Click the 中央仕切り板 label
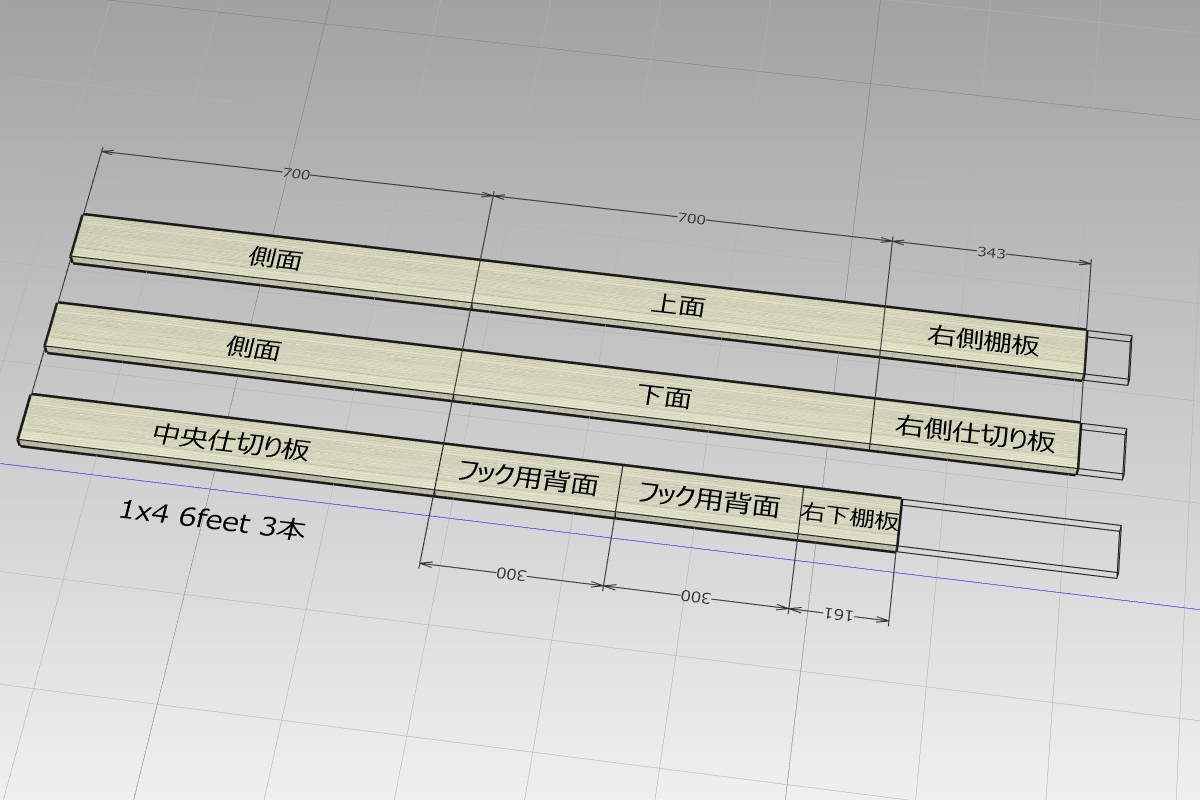This screenshot has width=1200, height=800. [231, 441]
